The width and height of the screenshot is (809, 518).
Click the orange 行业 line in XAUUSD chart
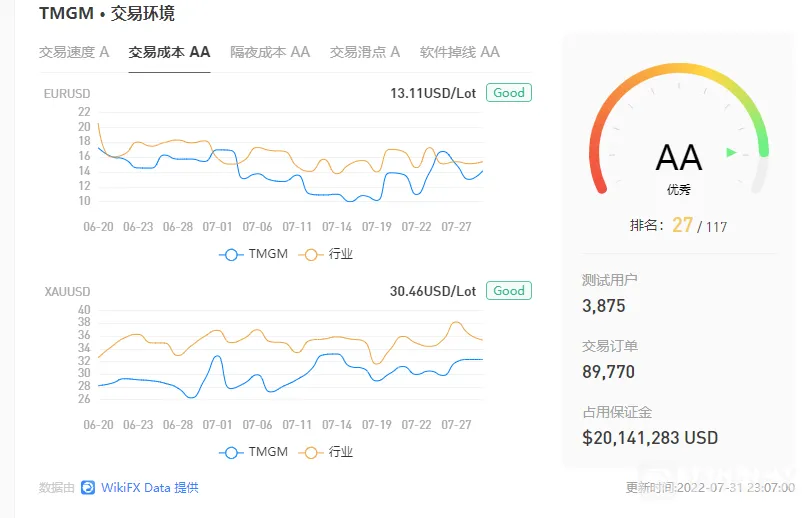(x=289, y=338)
